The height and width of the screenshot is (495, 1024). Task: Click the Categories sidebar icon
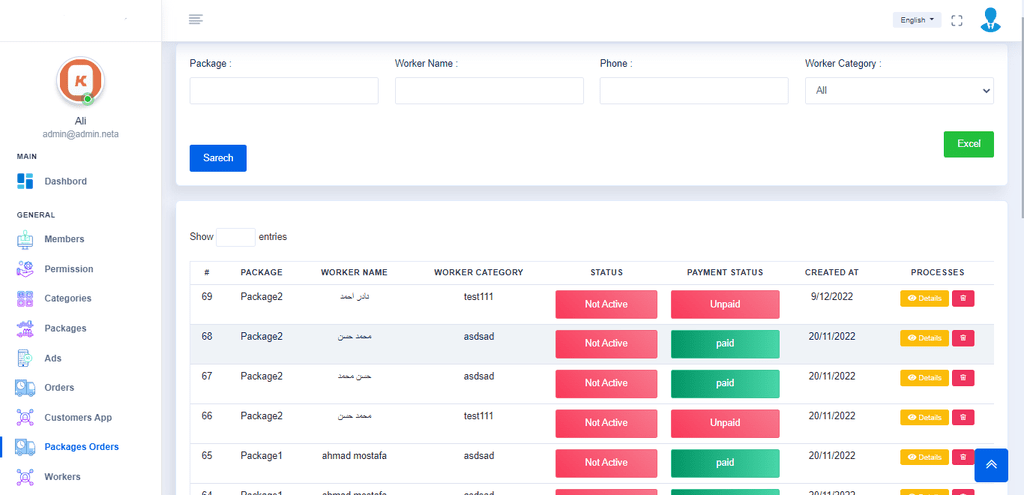click(x=25, y=298)
